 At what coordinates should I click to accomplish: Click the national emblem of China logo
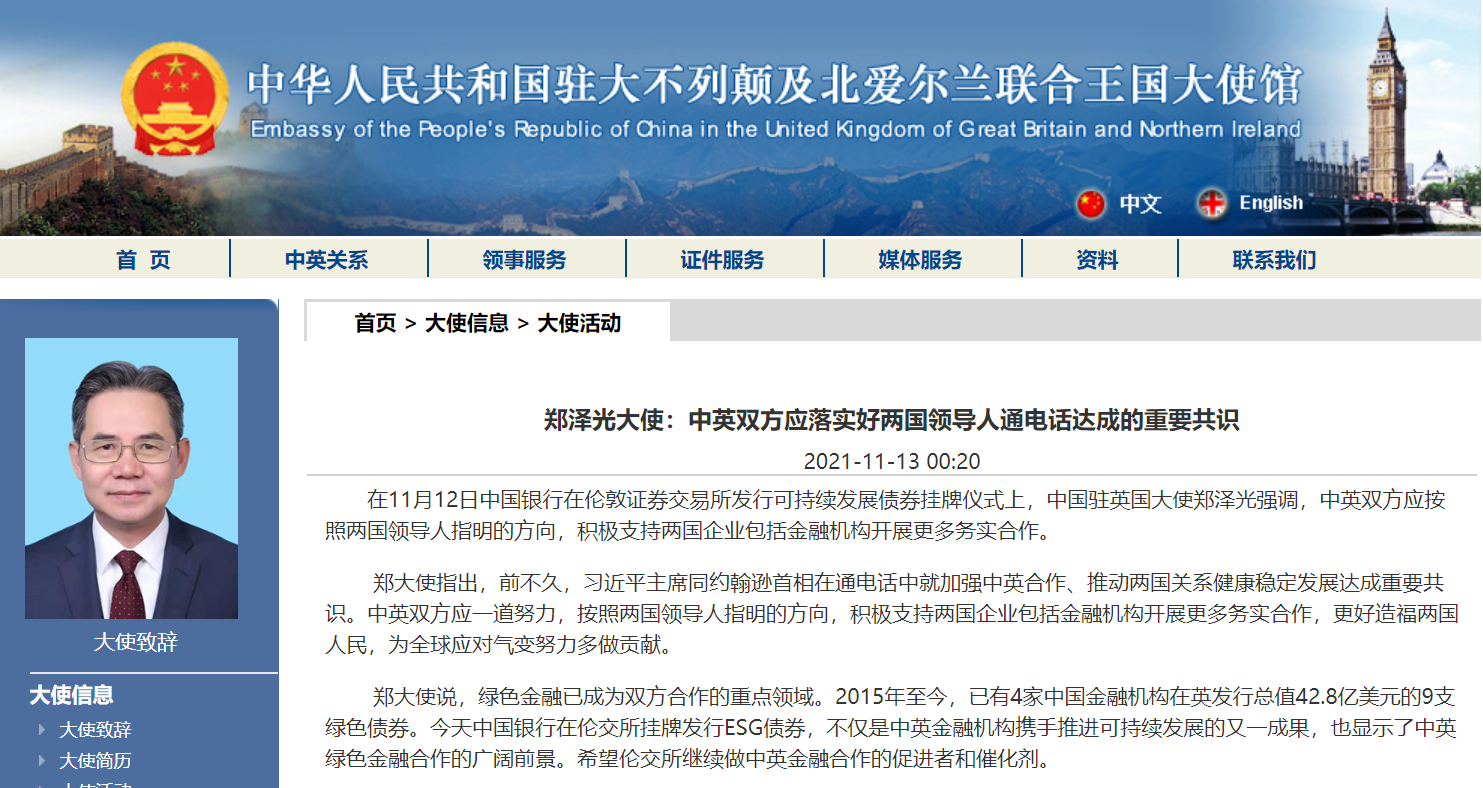coord(175,100)
